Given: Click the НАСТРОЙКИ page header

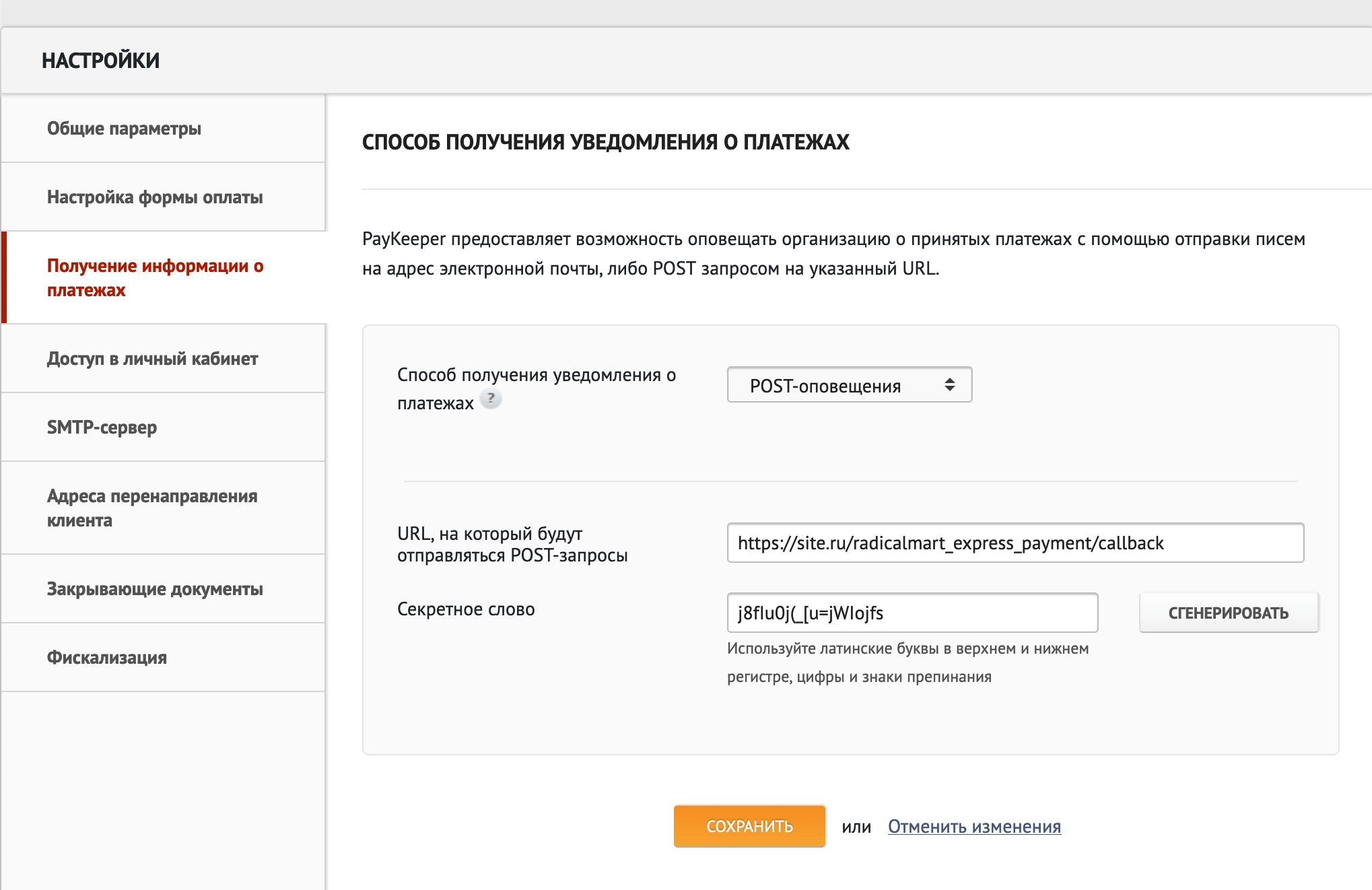Looking at the screenshot, I should (101, 61).
